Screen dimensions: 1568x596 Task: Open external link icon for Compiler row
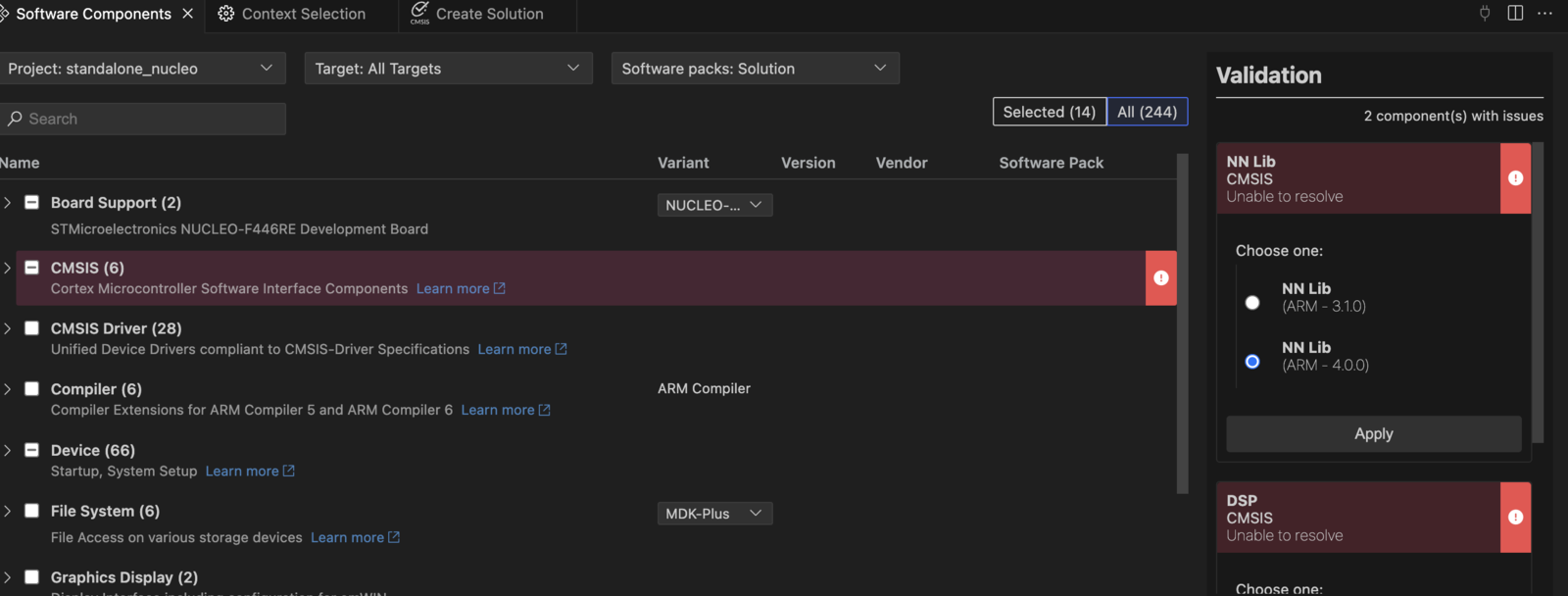(545, 410)
